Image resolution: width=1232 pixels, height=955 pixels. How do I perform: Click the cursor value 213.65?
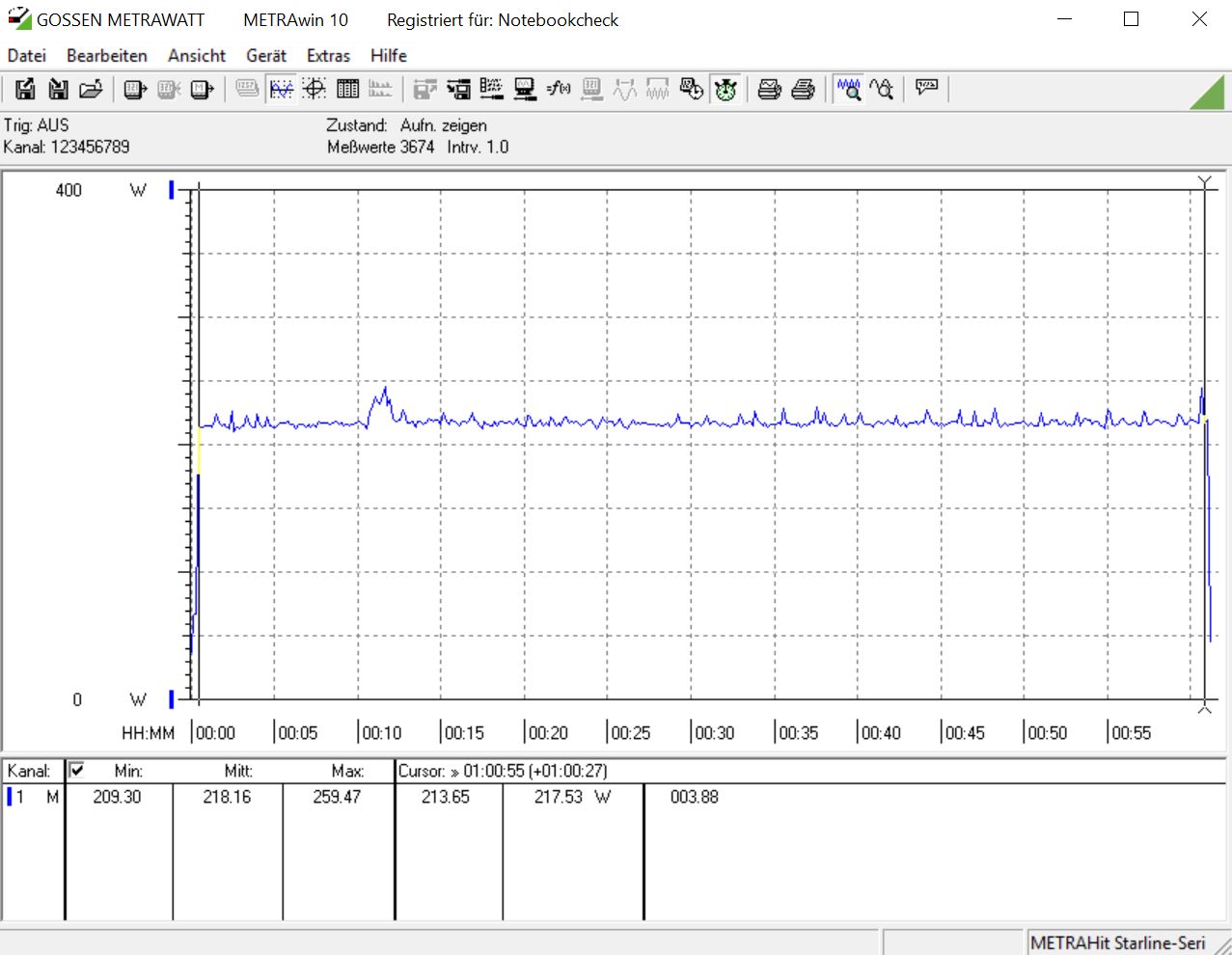click(x=446, y=797)
